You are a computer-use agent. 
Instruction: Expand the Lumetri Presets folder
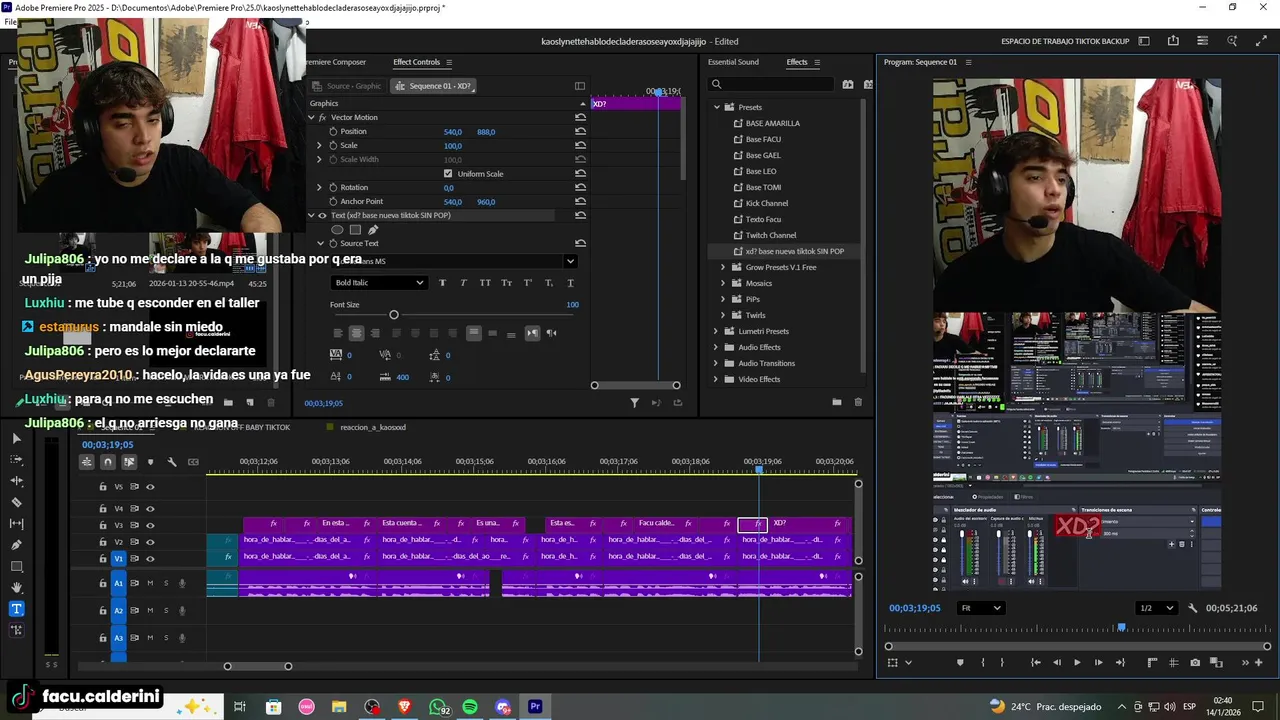[716, 331]
